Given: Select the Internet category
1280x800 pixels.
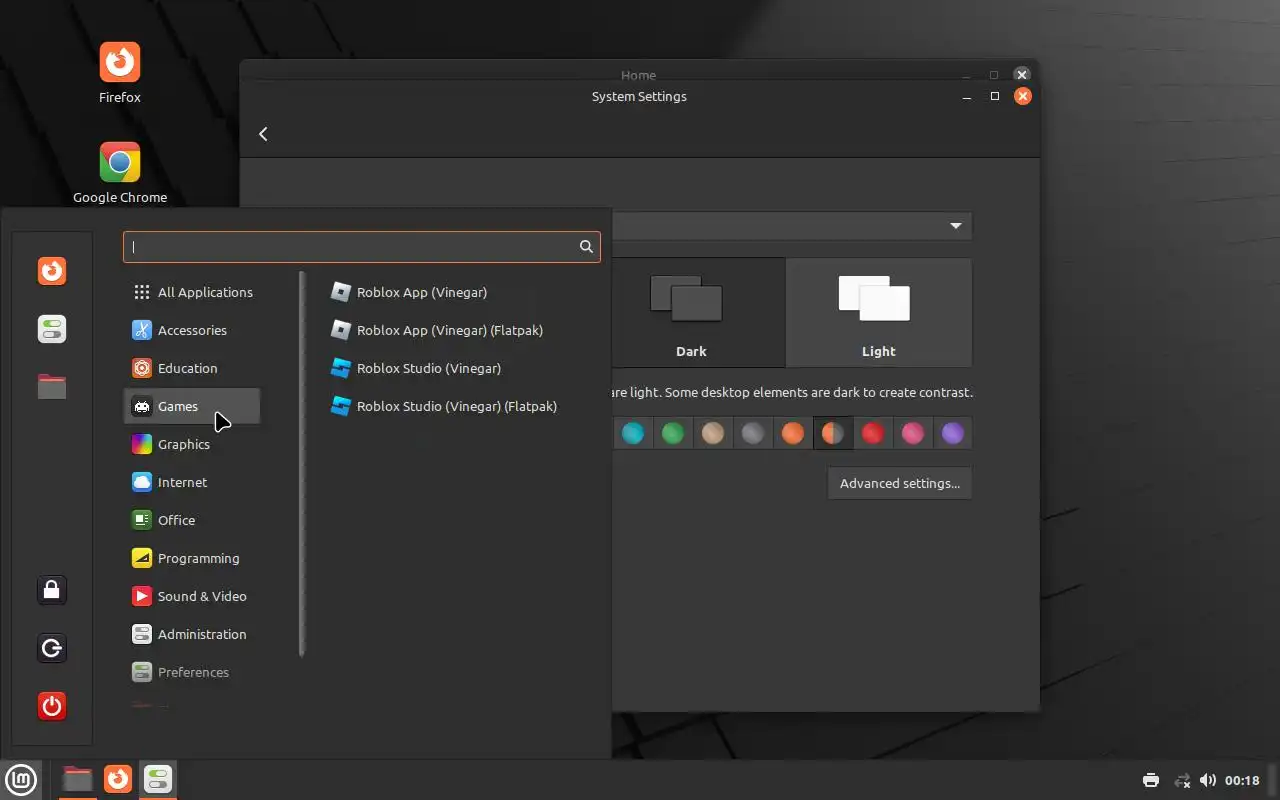Looking at the screenshot, I should (192, 482).
